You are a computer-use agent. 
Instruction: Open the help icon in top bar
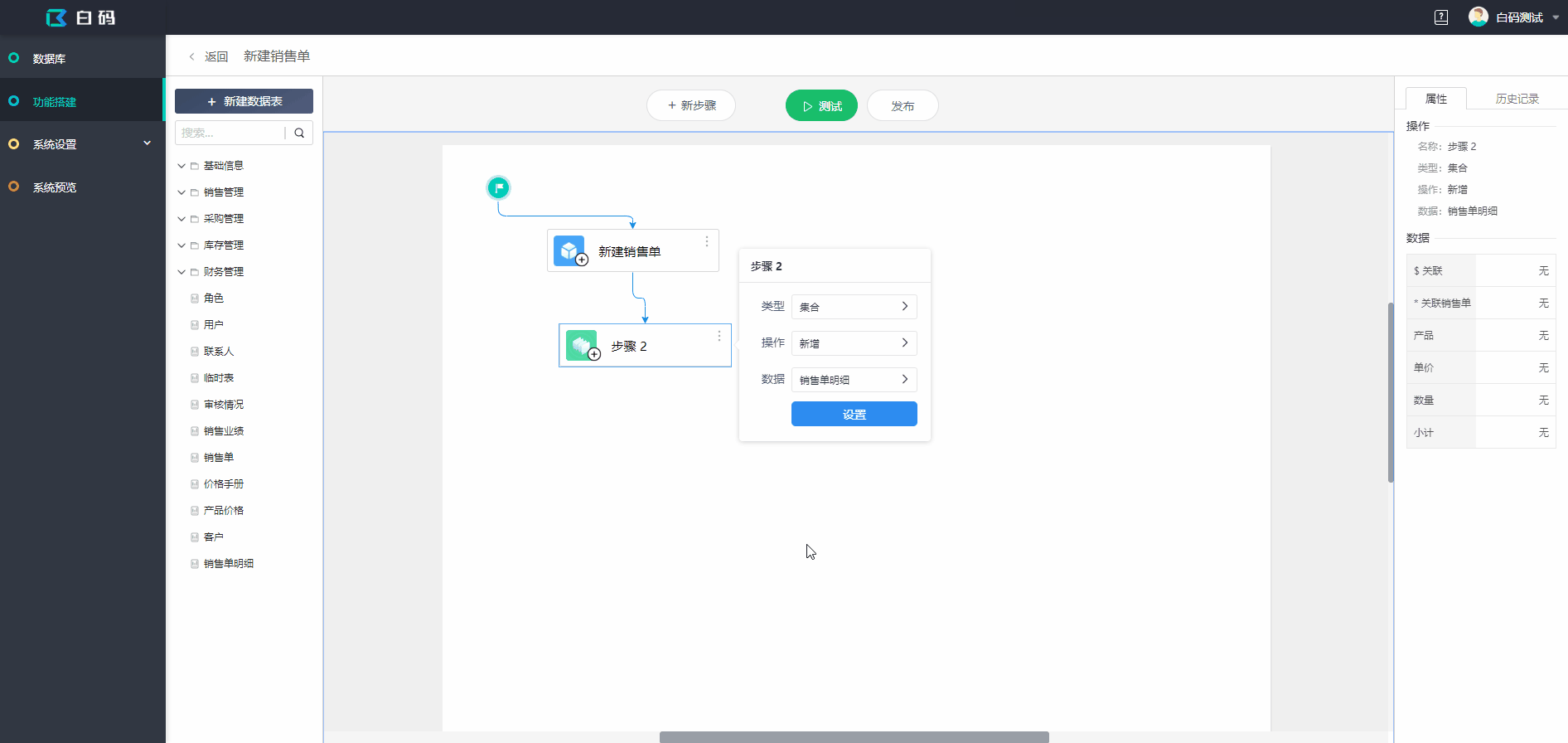coord(1441,17)
